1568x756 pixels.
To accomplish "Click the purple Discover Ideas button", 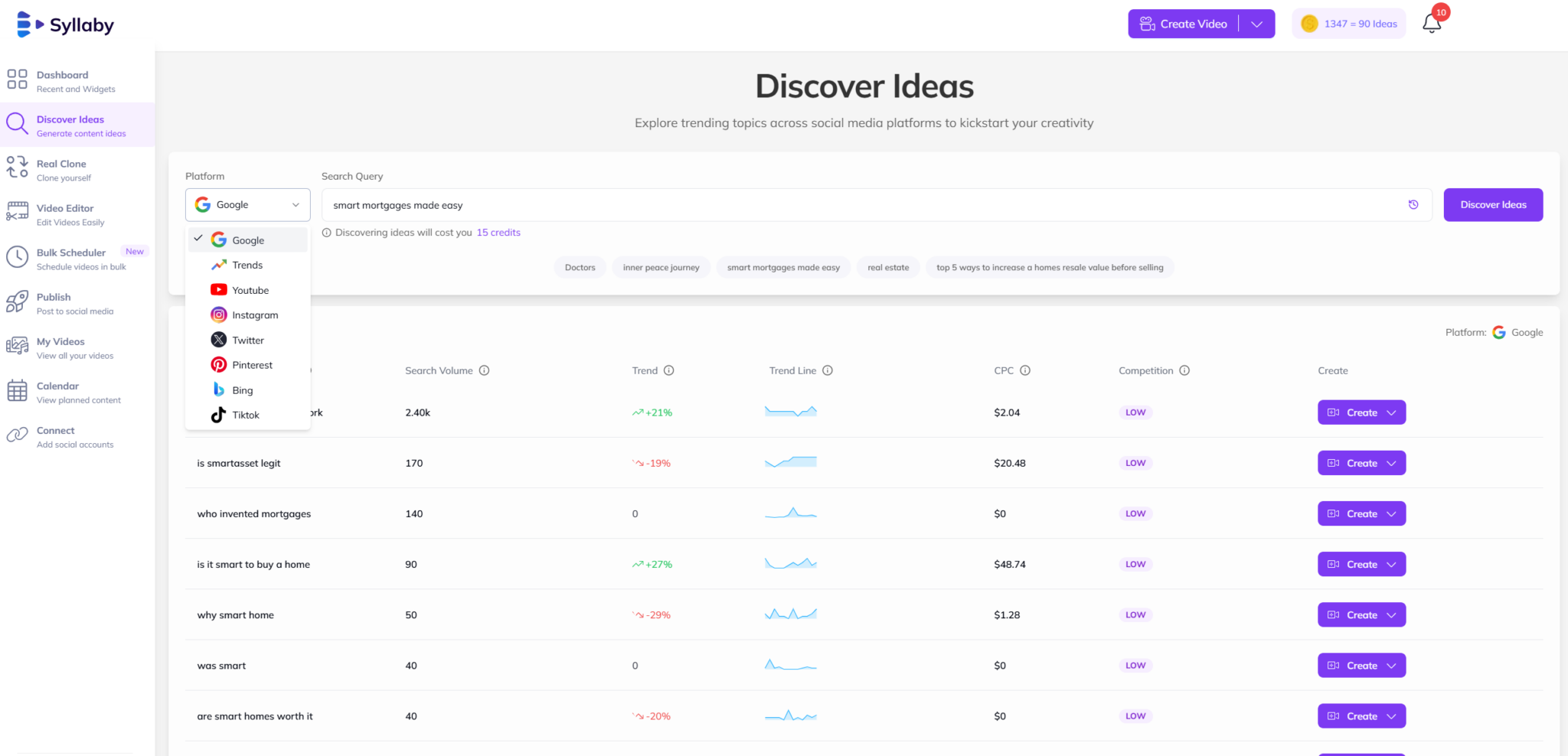I will click(1491, 204).
